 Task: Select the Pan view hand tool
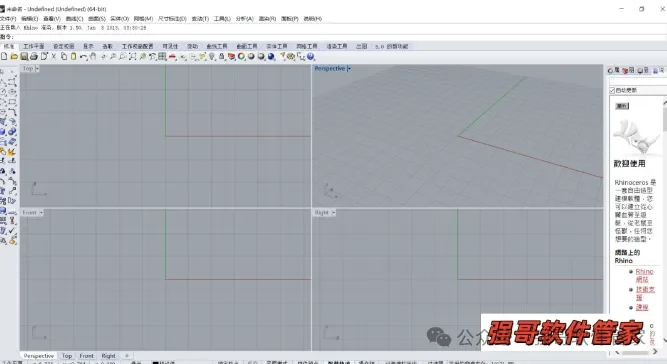point(93,56)
